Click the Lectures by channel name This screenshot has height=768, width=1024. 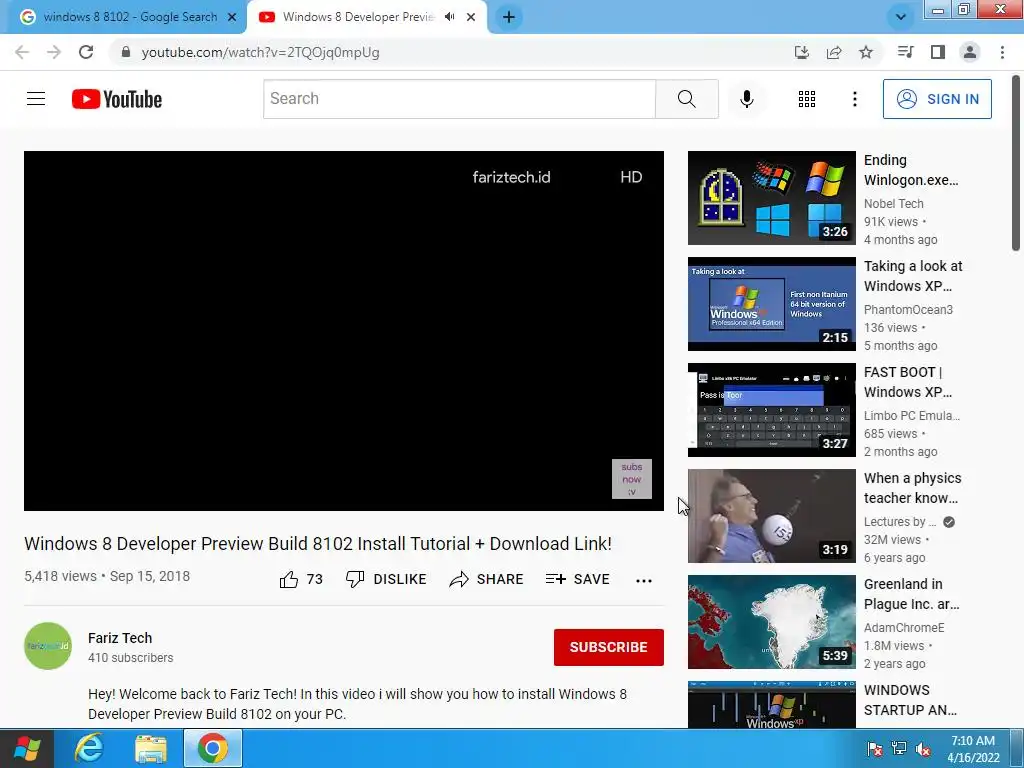(x=900, y=522)
